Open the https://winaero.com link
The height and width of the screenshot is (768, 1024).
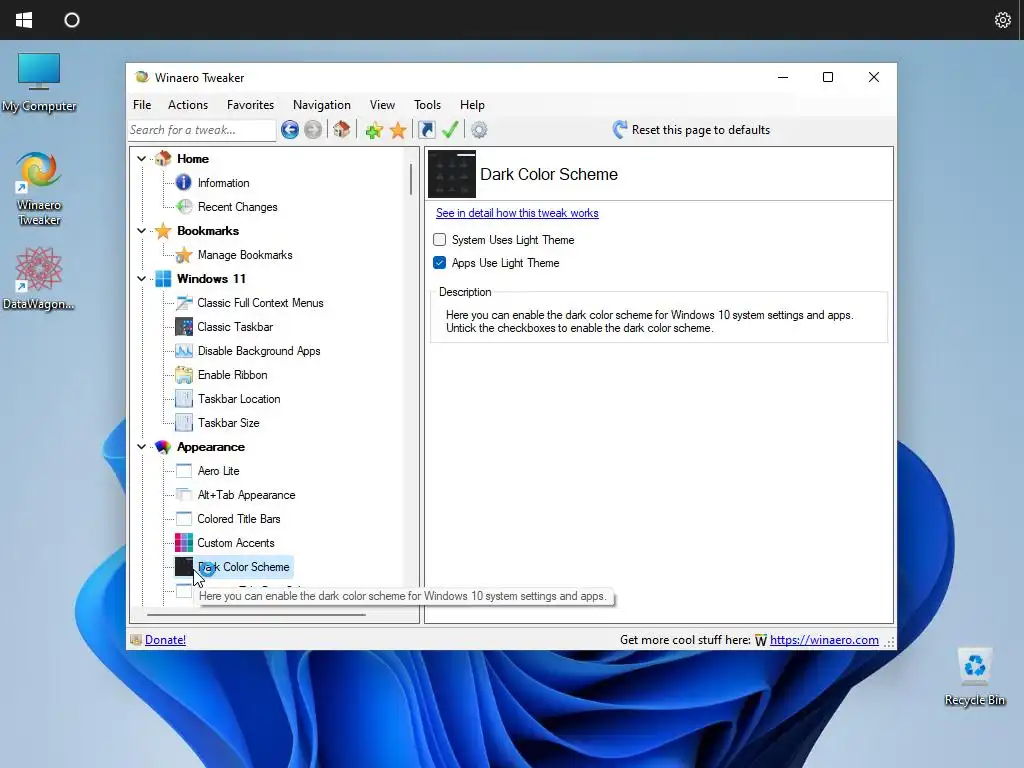[x=824, y=640]
